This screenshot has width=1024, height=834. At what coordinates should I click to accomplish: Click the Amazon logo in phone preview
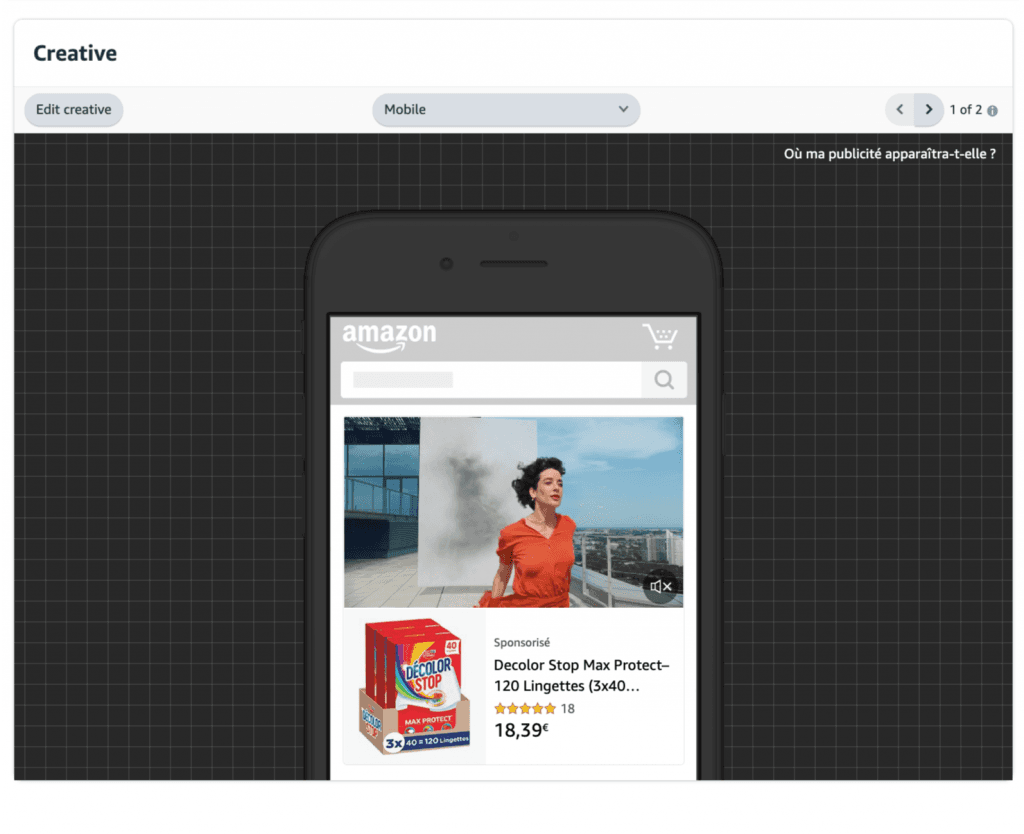point(389,337)
